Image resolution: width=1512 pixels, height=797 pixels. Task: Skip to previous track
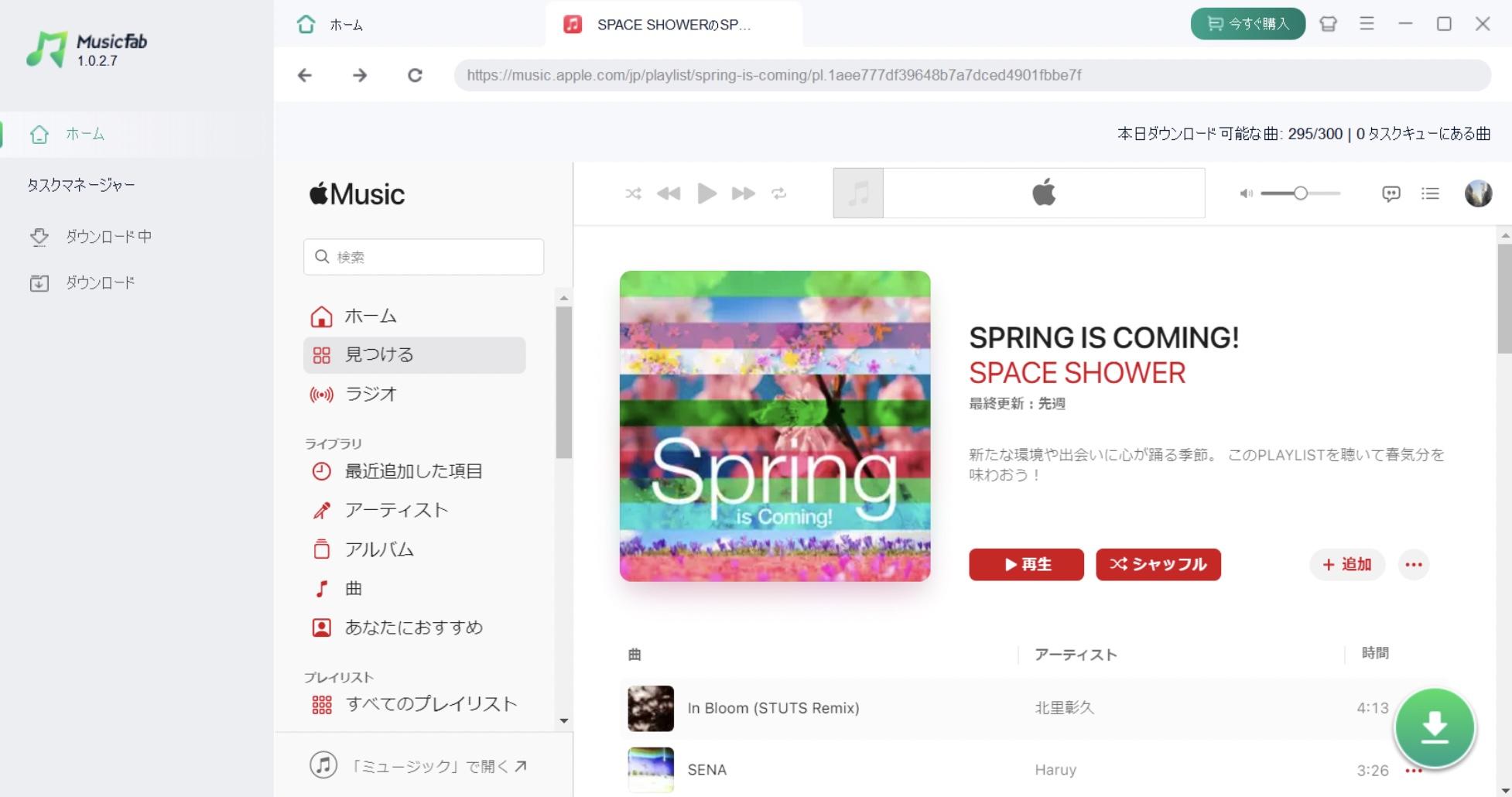[x=669, y=193]
